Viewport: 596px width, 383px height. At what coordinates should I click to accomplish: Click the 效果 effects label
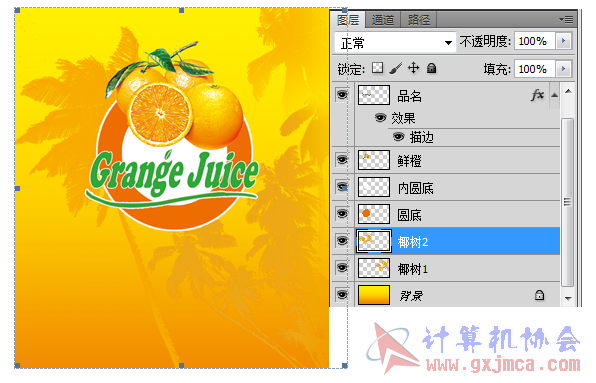point(403,118)
